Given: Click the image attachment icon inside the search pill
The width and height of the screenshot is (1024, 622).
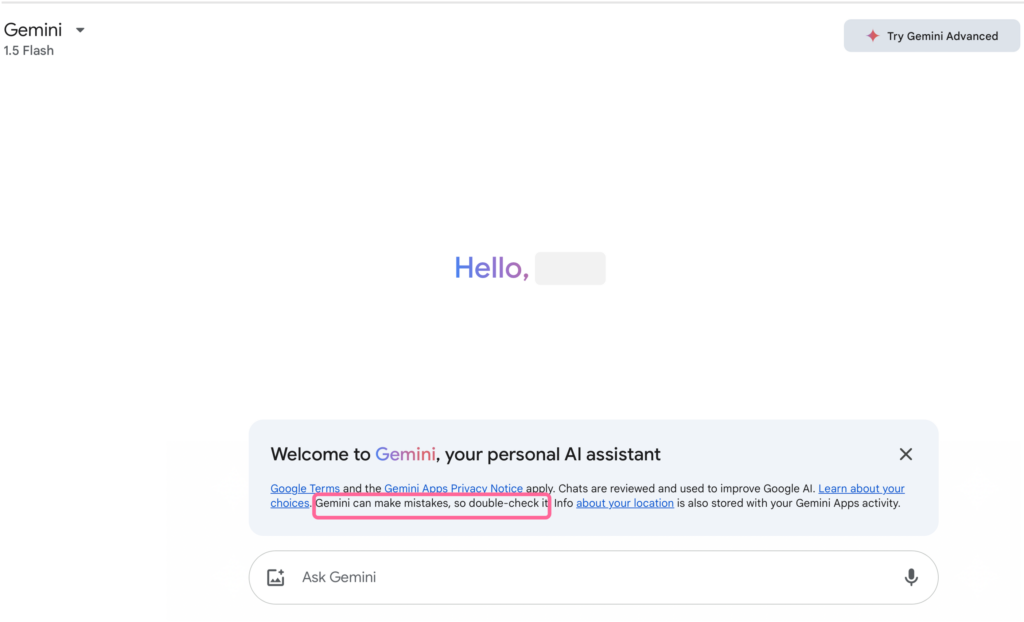Looking at the screenshot, I should 275,577.
